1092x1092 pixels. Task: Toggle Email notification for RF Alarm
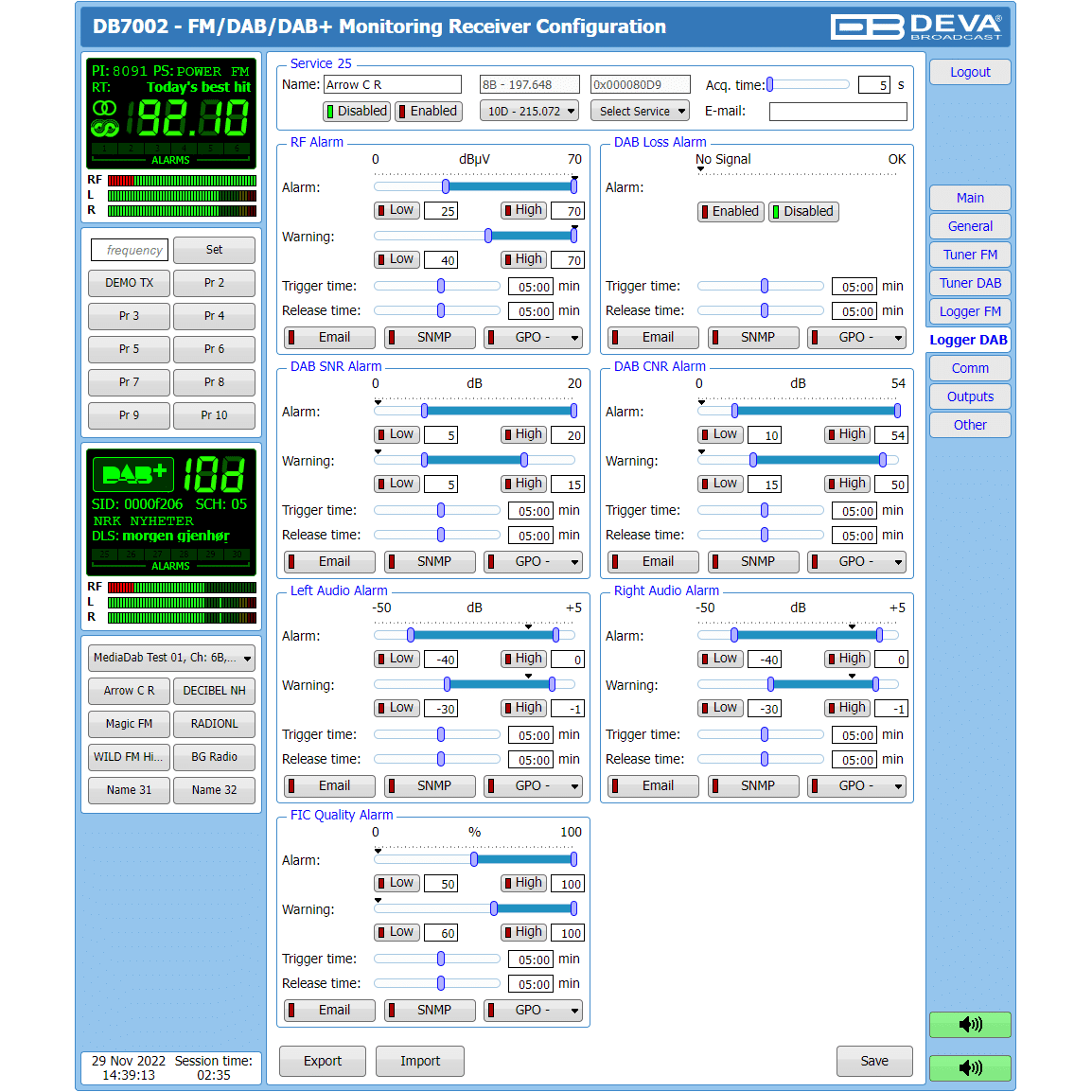click(329, 338)
